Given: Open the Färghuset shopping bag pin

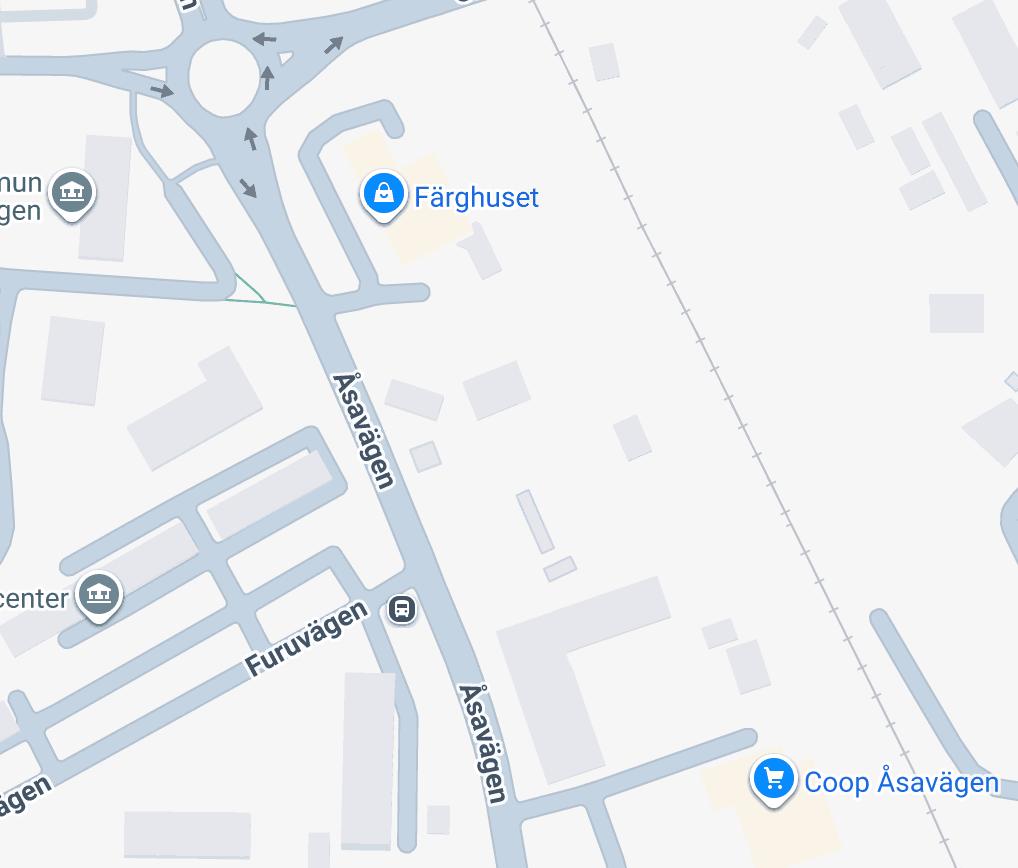Looking at the screenshot, I should 384,195.
